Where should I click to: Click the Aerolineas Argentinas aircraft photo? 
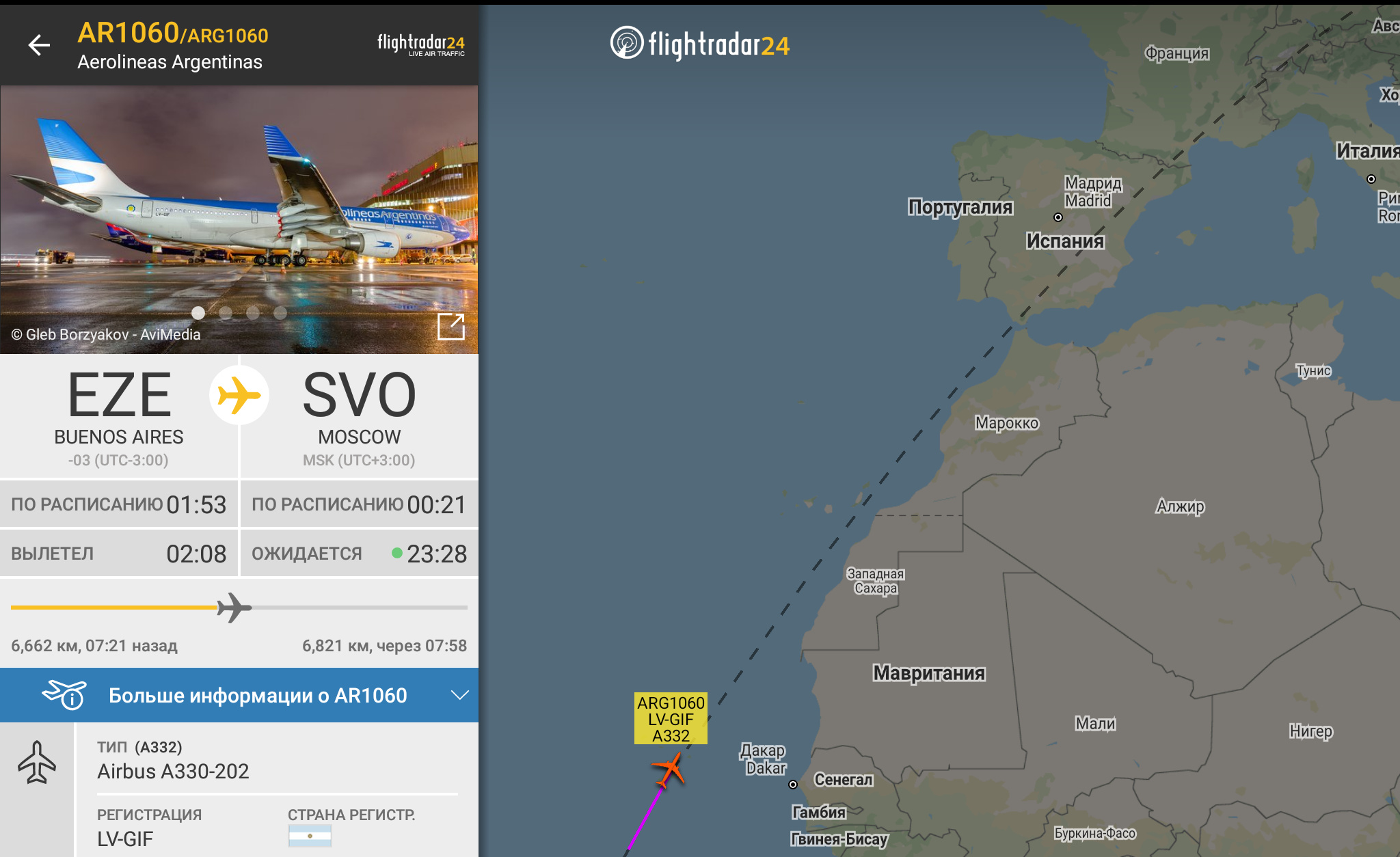pos(239,219)
